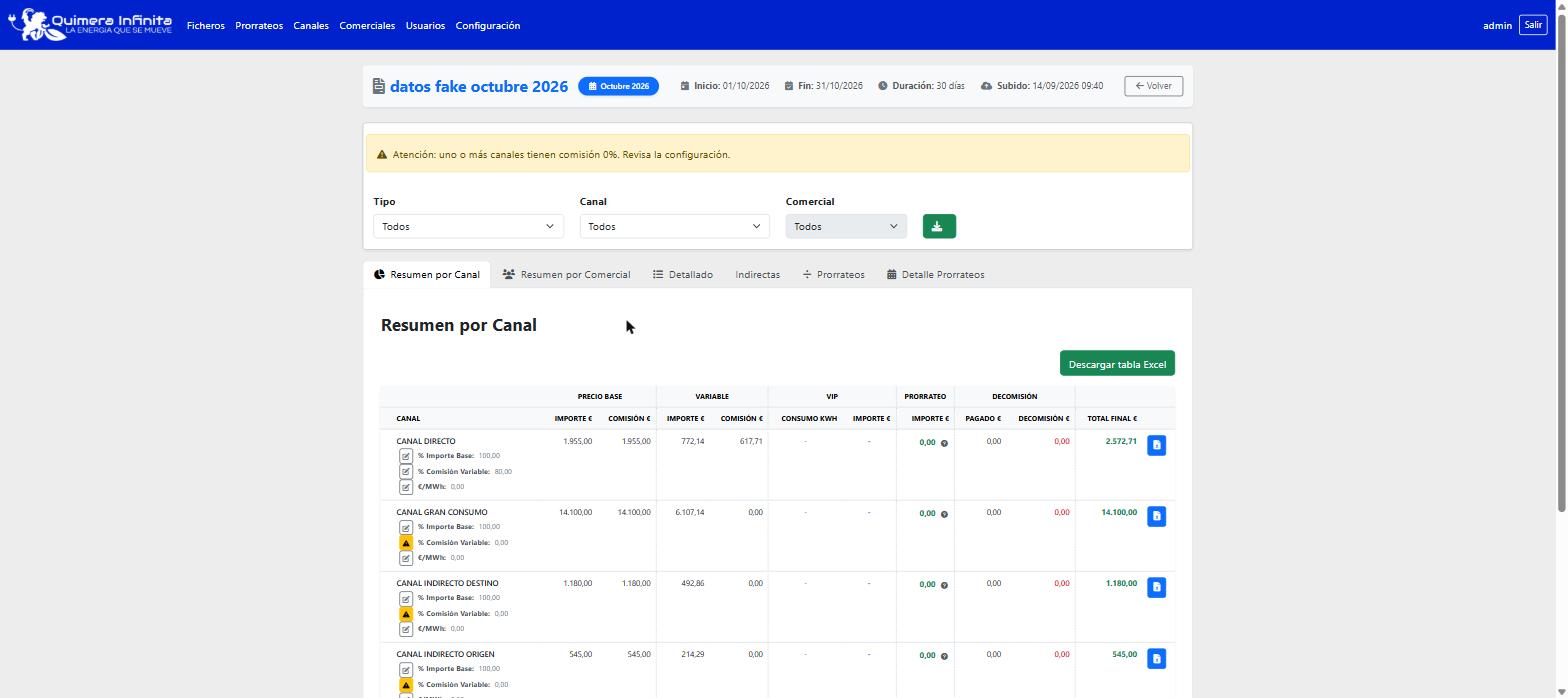The height and width of the screenshot is (698, 1568).
Task: Click the warning icon under Canal Indirecto Destino
Action: point(406,614)
